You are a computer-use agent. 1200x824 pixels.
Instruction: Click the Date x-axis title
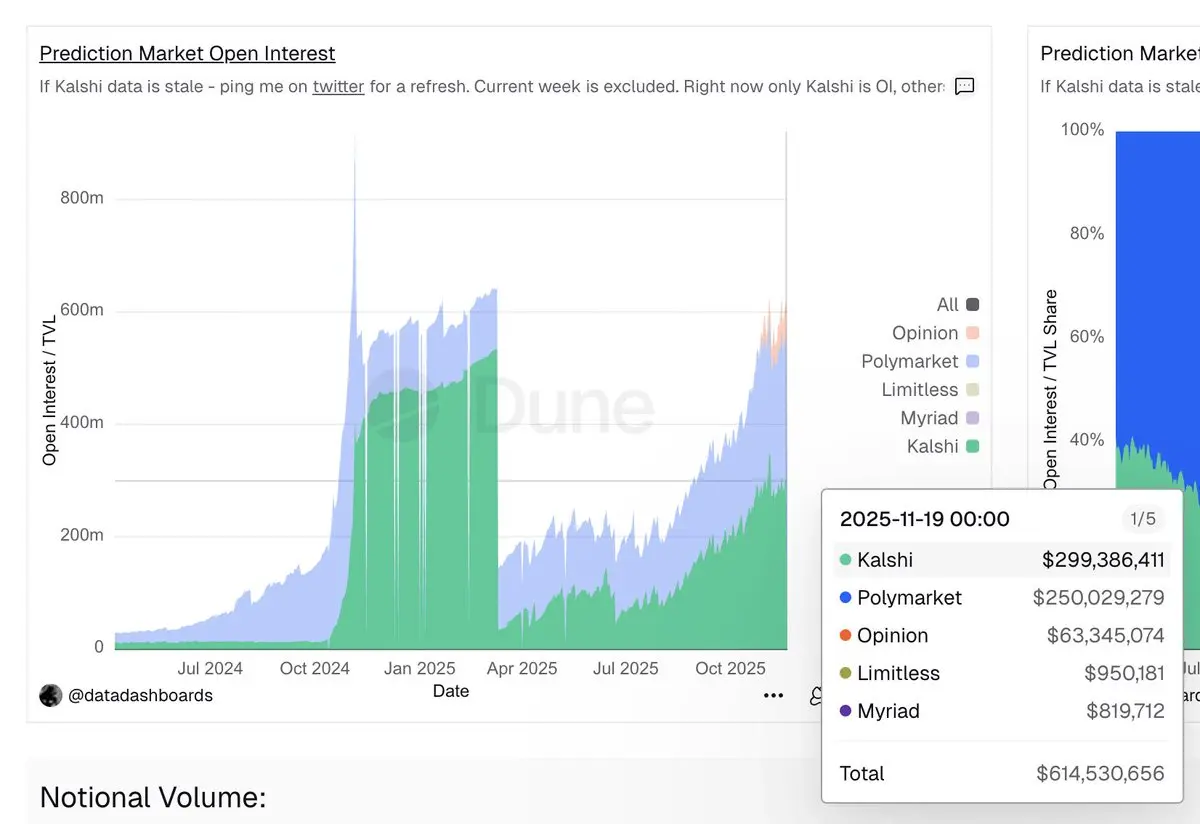click(x=451, y=691)
